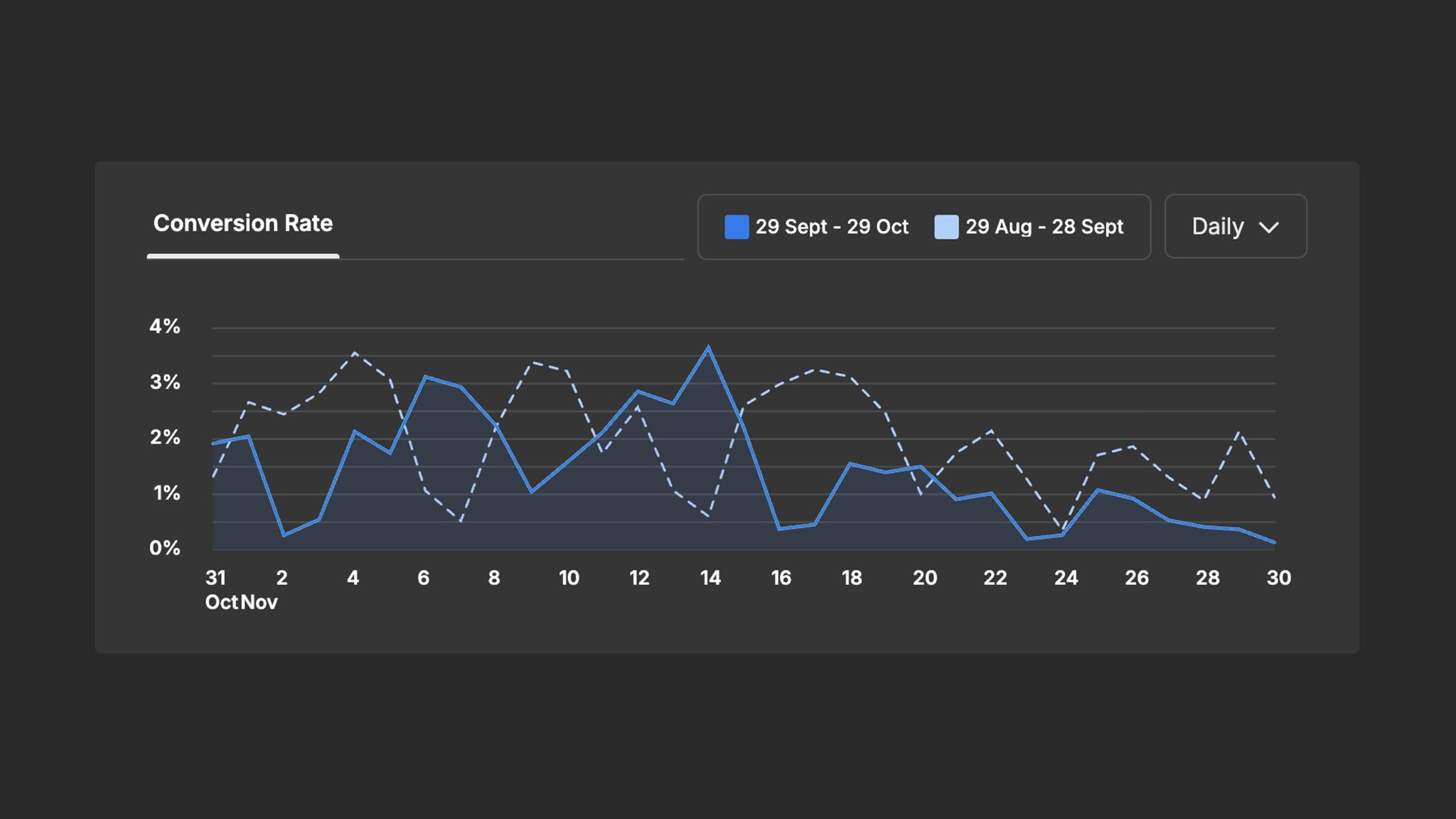Toggle the light blue 29 Aug - 28 Sept series

coord(947,227)
